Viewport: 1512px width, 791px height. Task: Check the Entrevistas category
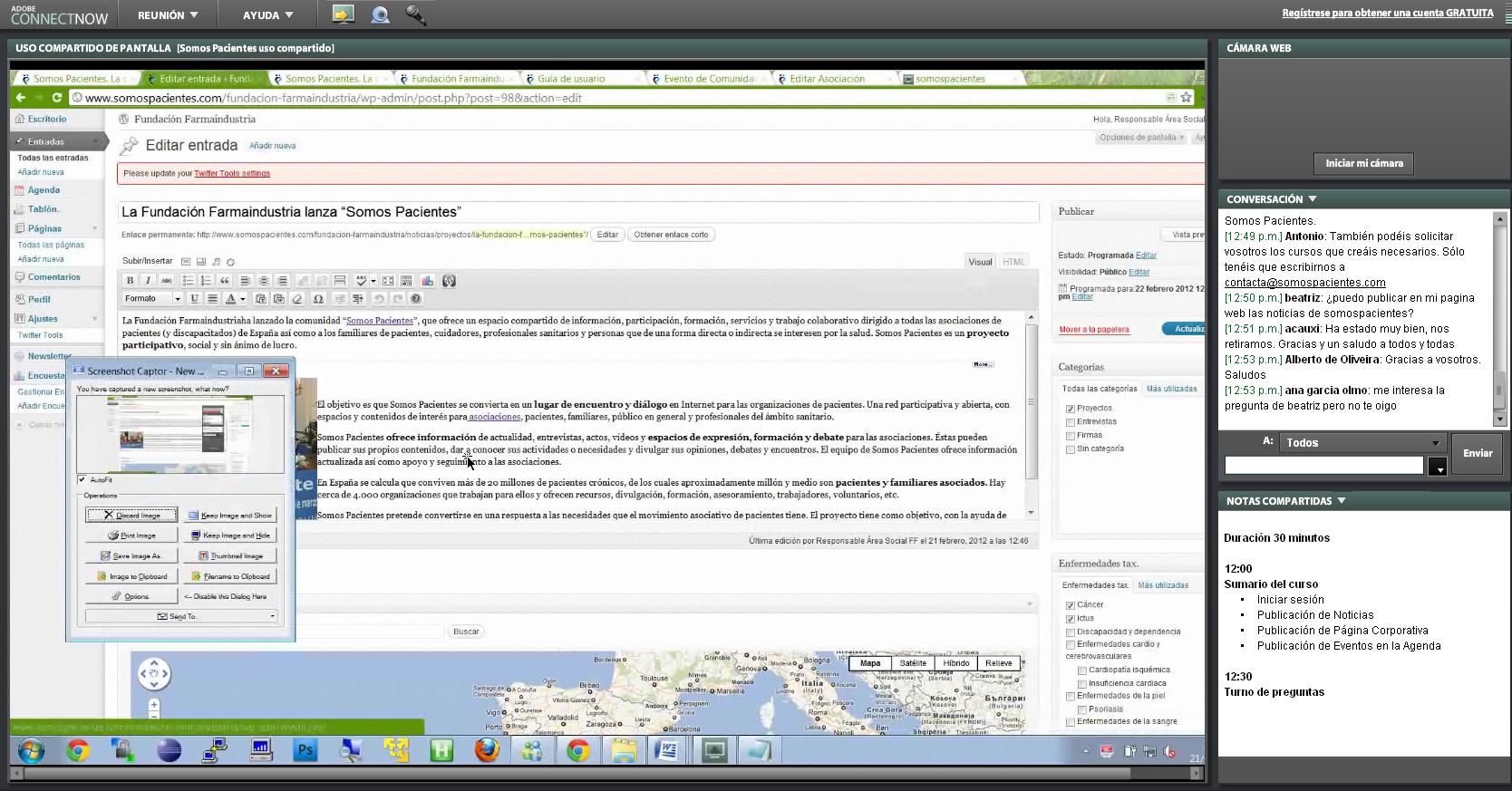pos(1071,422)
